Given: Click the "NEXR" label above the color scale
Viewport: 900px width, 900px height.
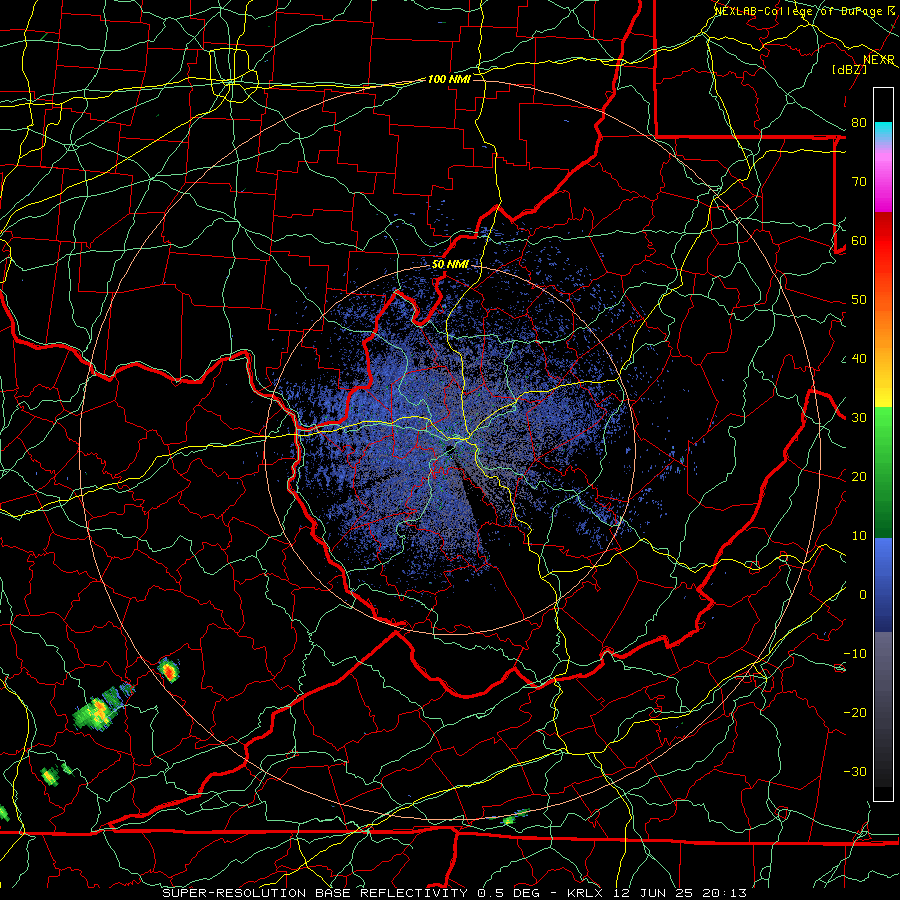Looking at the screenshot, I should 879,60.
